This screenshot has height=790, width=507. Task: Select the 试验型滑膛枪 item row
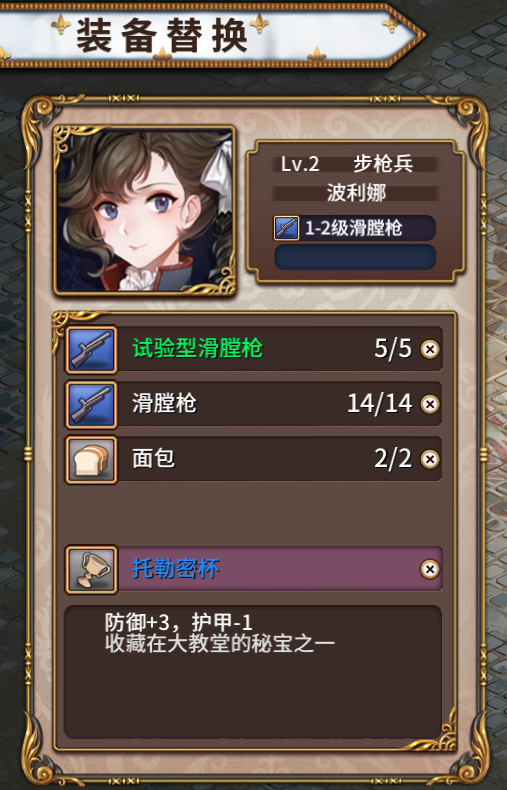tap(254, 349)
